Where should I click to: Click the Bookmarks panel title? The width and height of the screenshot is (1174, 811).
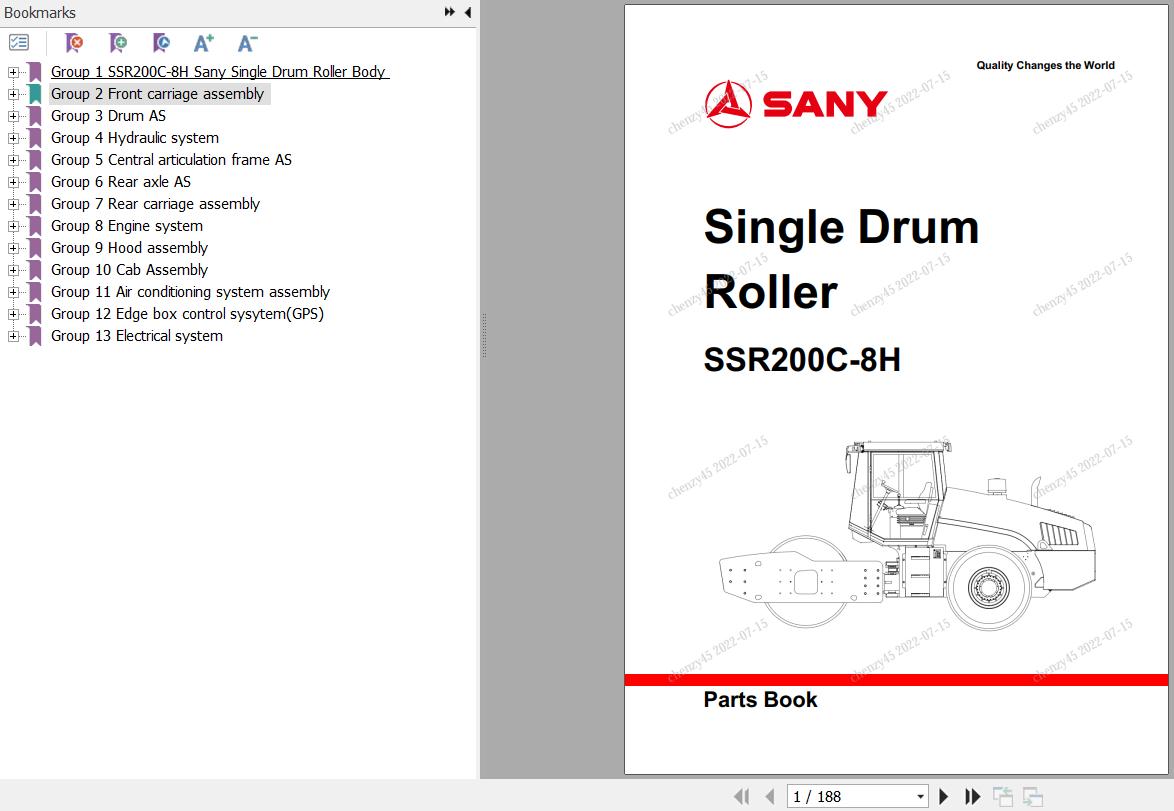tap(40, 13)
